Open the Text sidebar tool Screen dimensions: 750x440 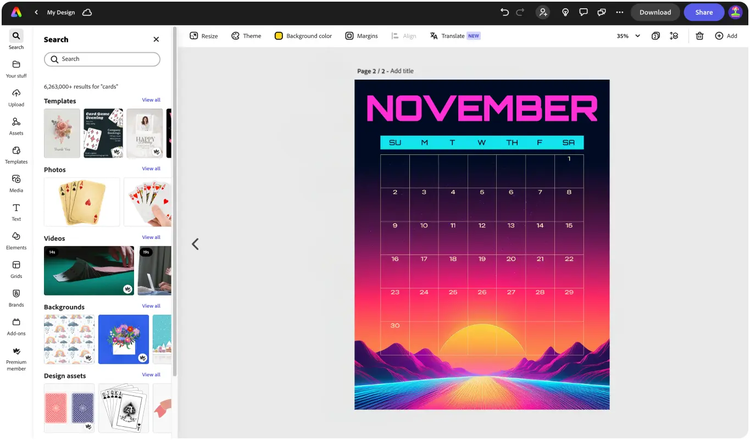[16, 212]
